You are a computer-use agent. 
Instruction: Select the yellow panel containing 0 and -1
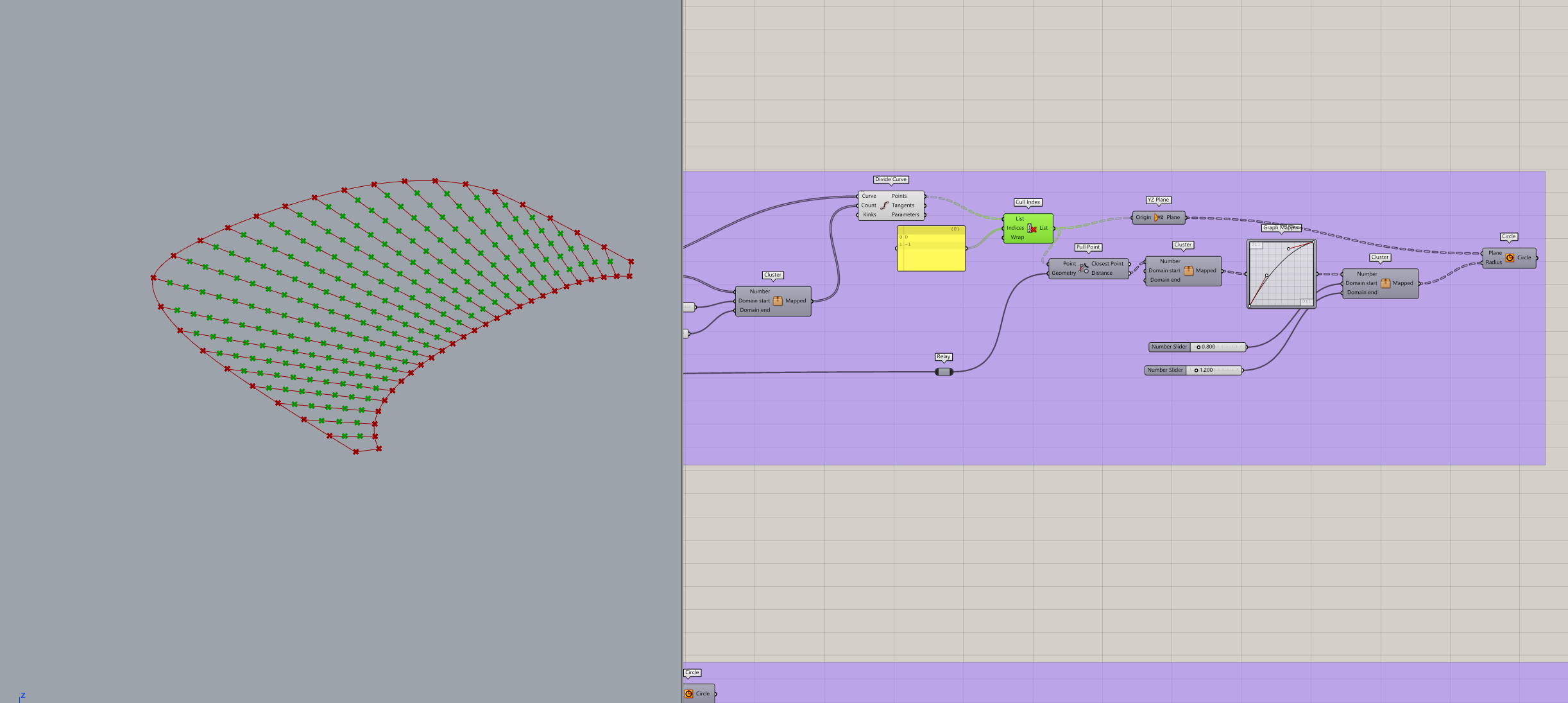point(931,257)
